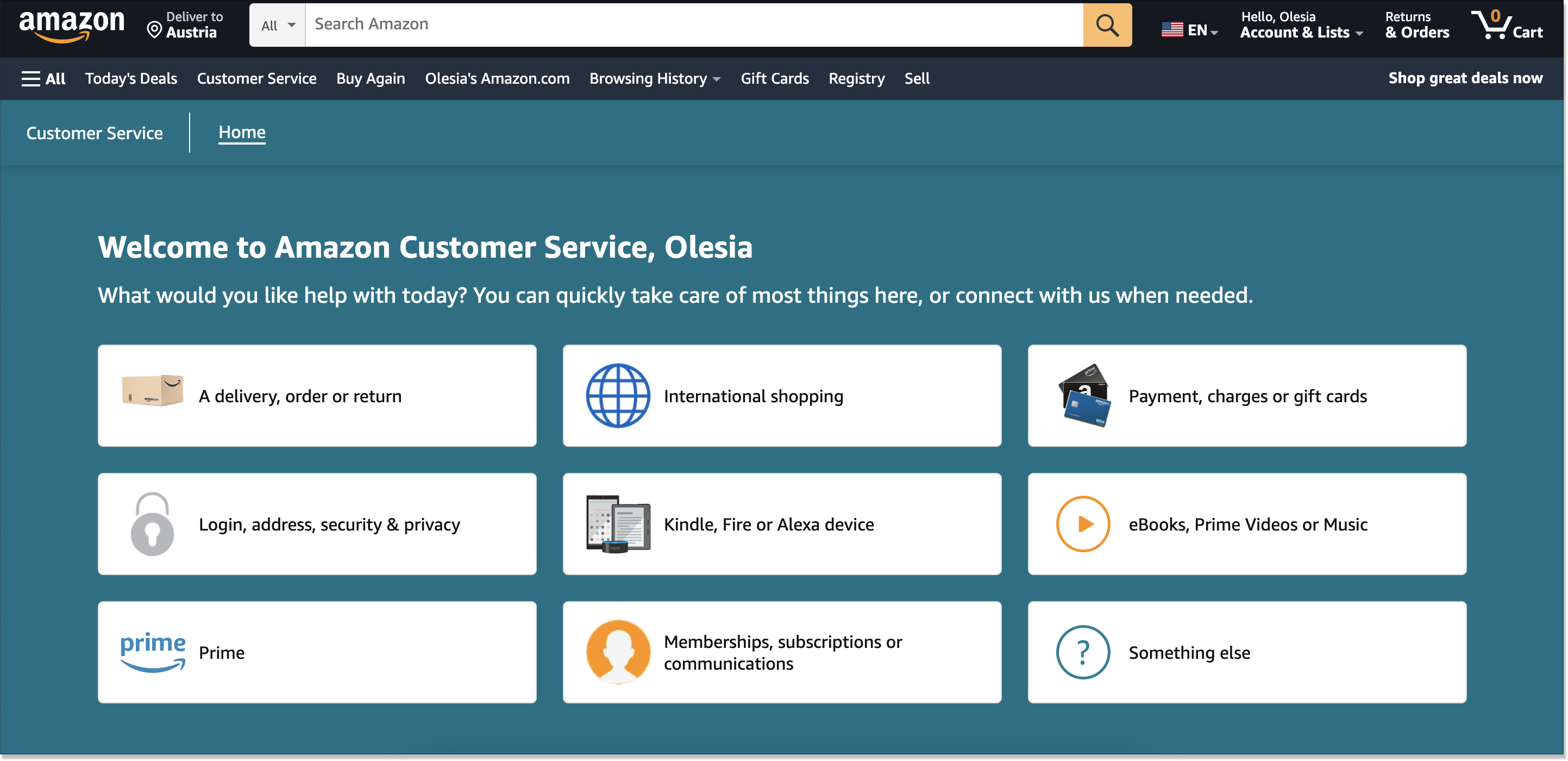
Task: Click the payment, charges or gift cards icon
Action: (1085, 395)
